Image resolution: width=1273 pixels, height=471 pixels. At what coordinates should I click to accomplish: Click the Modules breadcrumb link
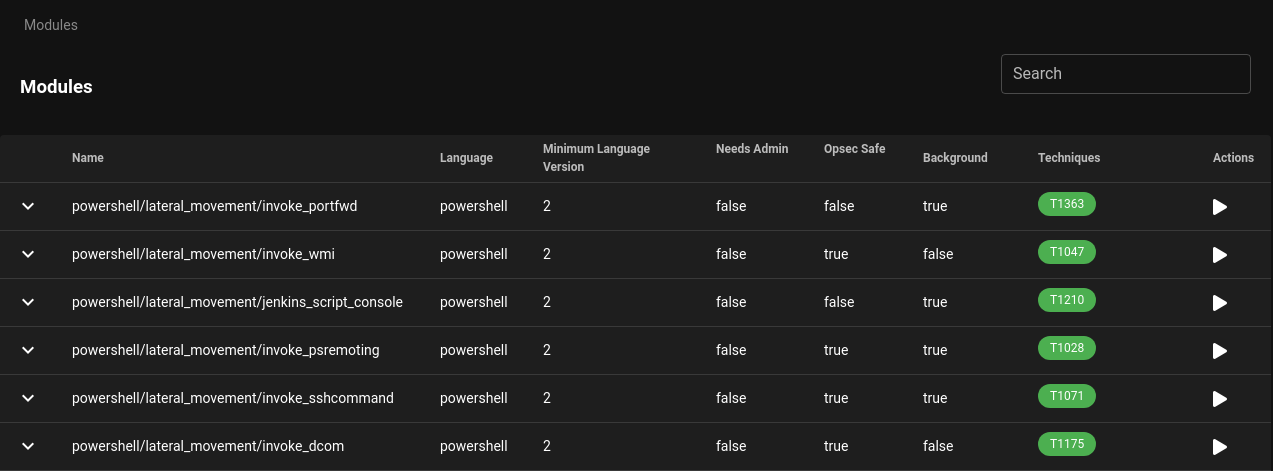[x=51, y=25]
